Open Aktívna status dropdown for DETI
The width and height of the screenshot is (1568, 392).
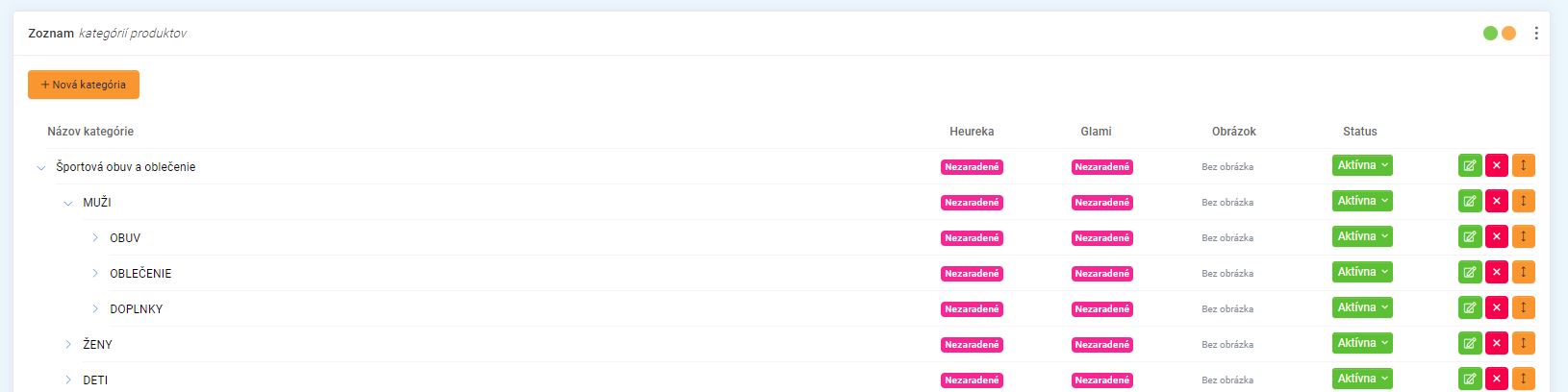tap(1362, 379)
